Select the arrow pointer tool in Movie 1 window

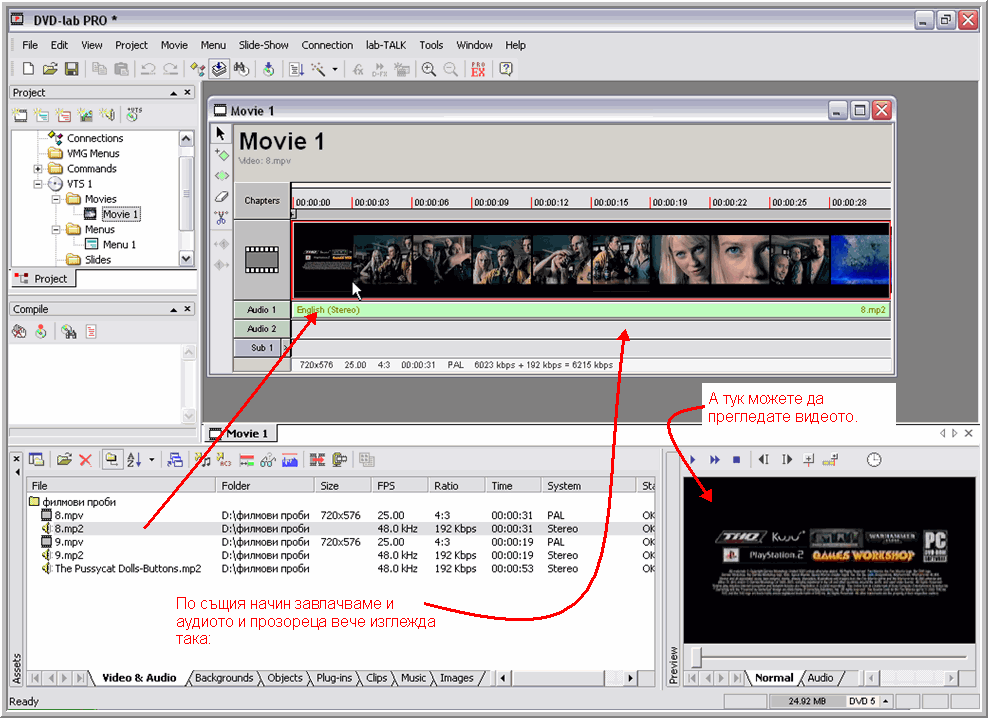point(221,134)
